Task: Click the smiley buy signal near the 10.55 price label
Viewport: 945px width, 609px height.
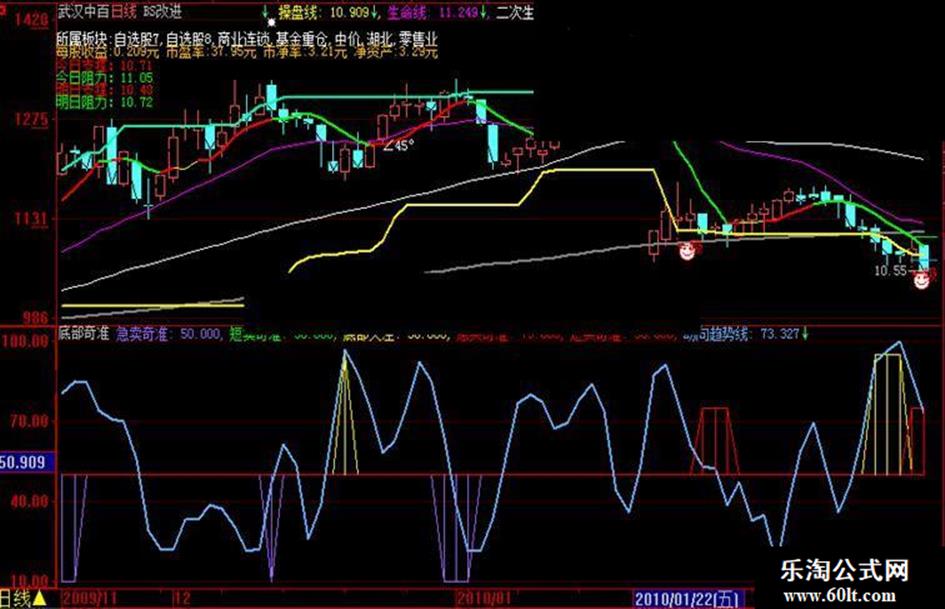Action: click(x=921, y=280)
